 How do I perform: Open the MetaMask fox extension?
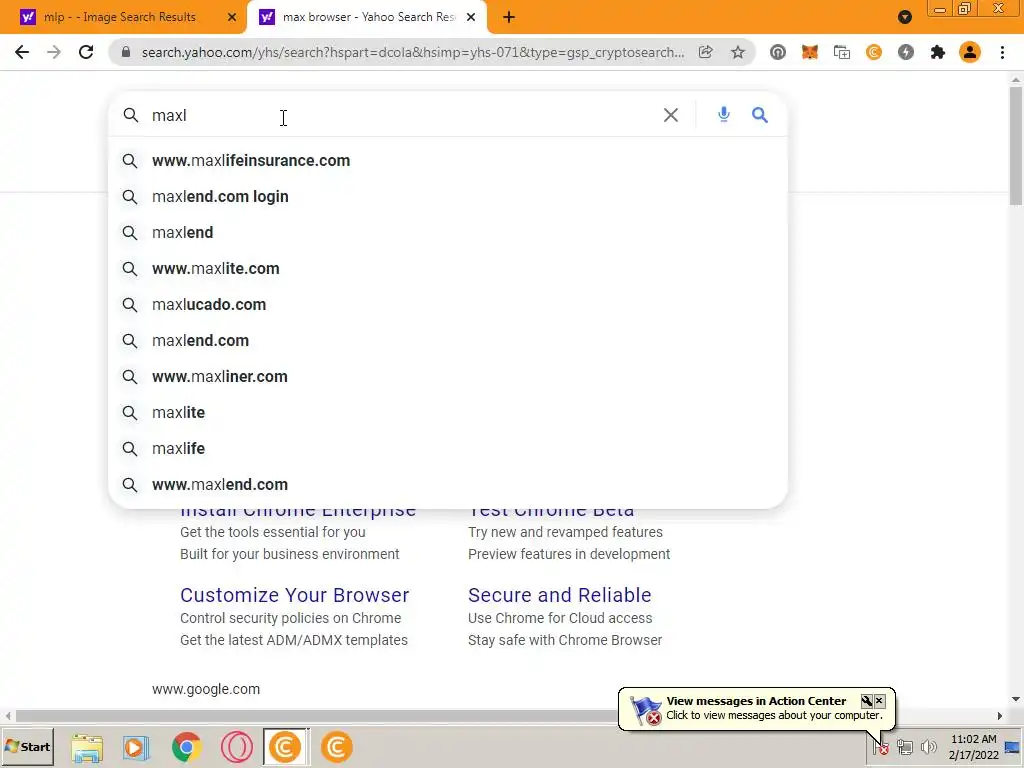pos(810,52)
